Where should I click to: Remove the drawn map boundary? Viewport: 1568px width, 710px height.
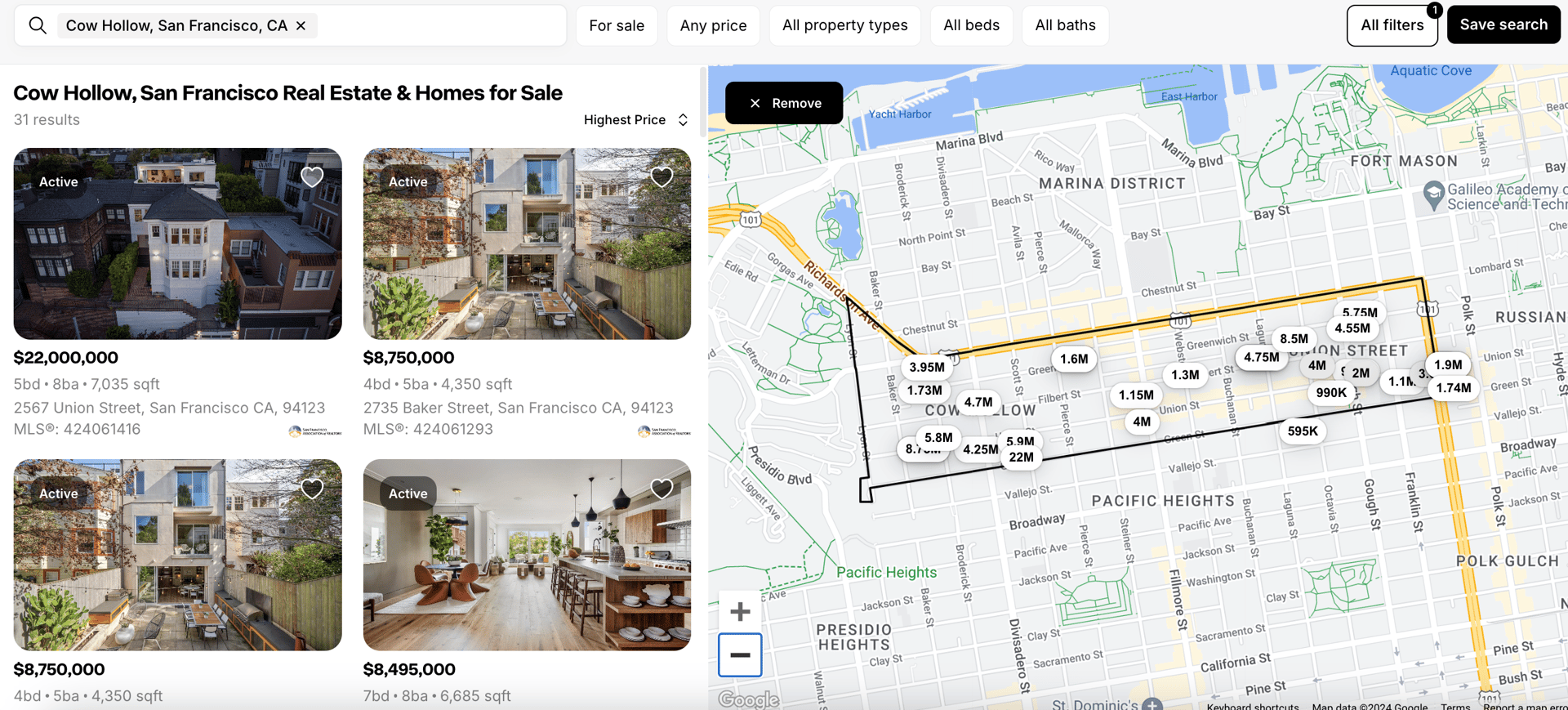(784, 103)
